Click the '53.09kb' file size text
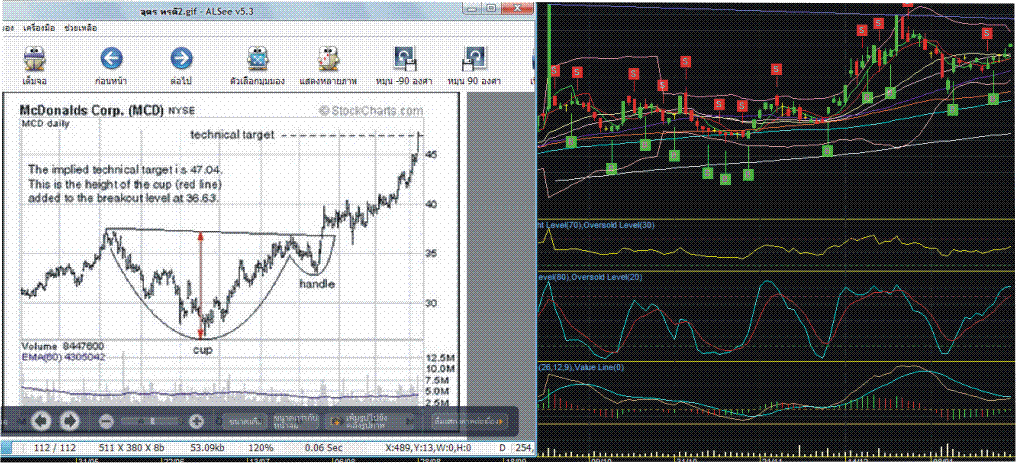 207,447
